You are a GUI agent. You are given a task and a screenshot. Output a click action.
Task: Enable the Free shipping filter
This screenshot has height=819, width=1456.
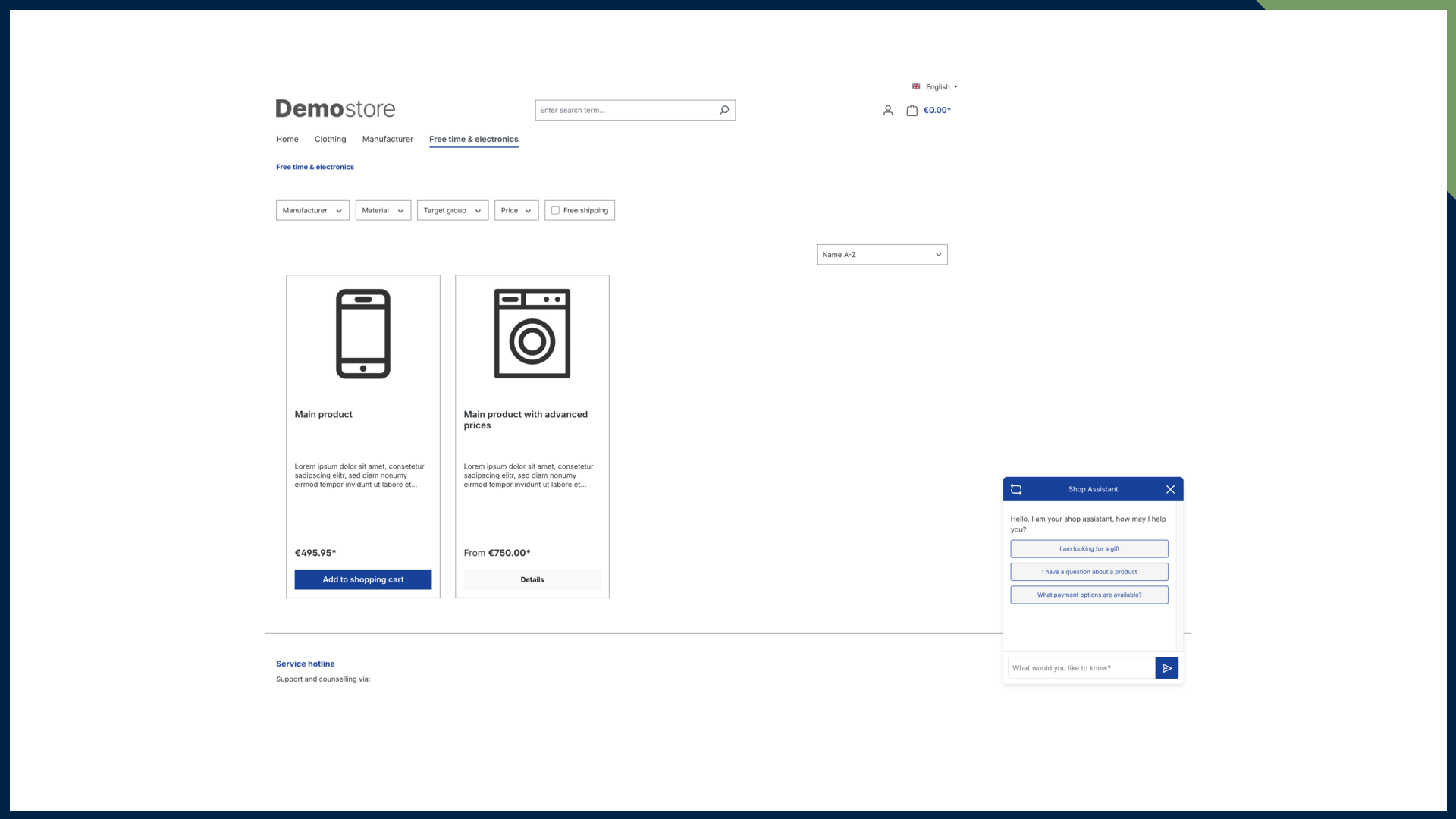555,210
